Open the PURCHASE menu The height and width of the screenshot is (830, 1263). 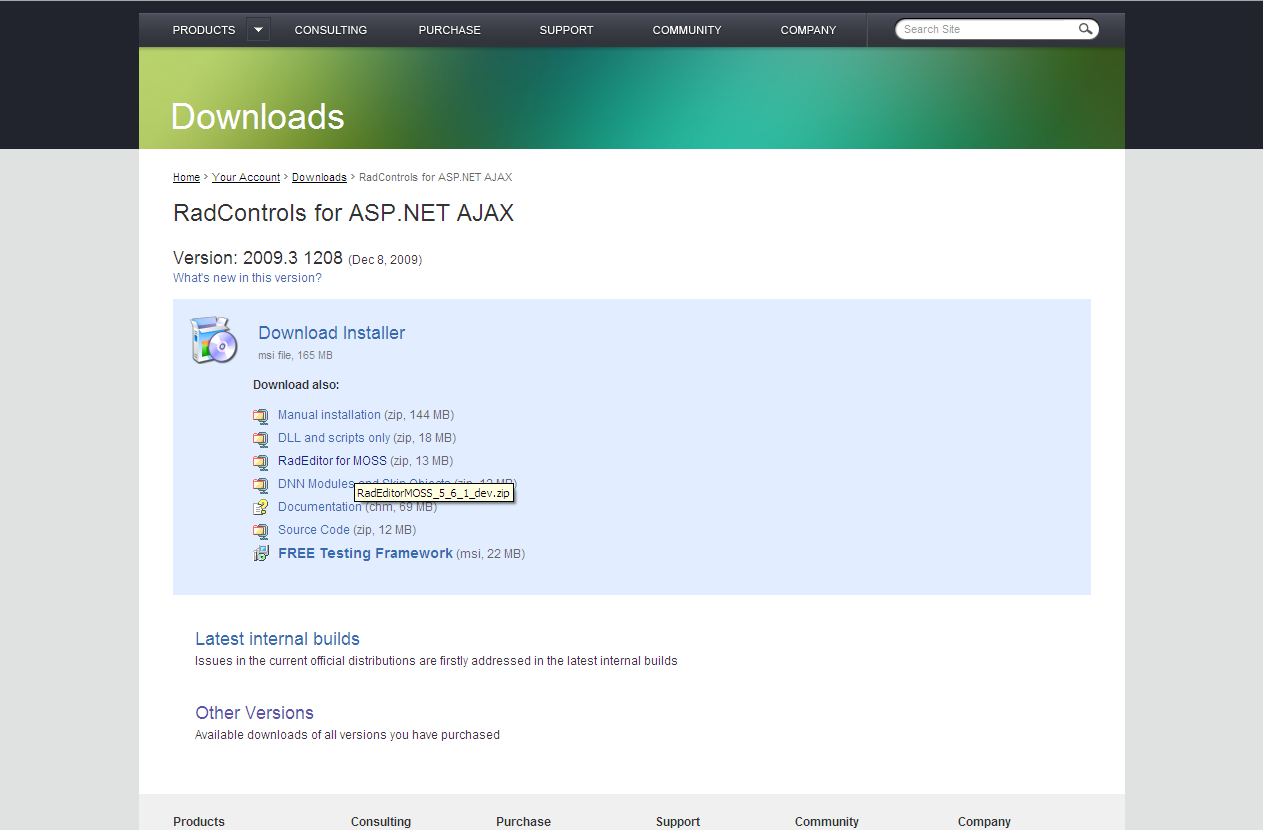[x=450, y=30]
